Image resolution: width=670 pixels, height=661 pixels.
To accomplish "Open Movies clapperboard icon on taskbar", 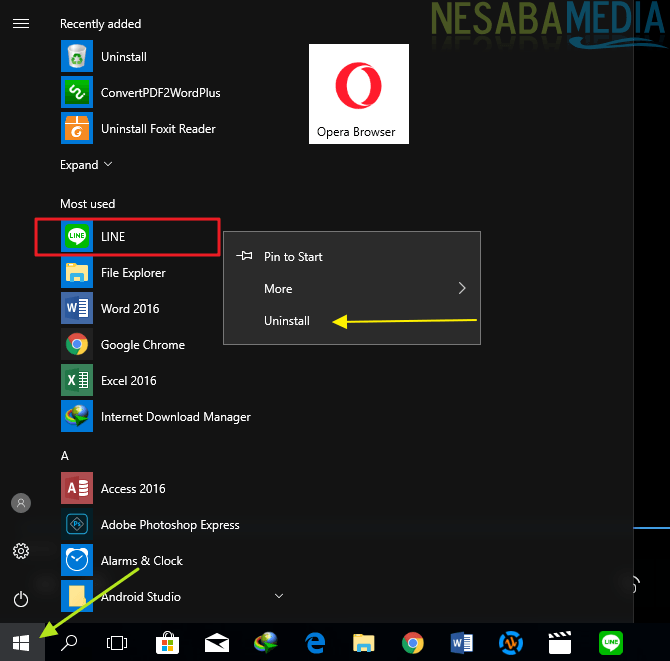I will 560,643.
